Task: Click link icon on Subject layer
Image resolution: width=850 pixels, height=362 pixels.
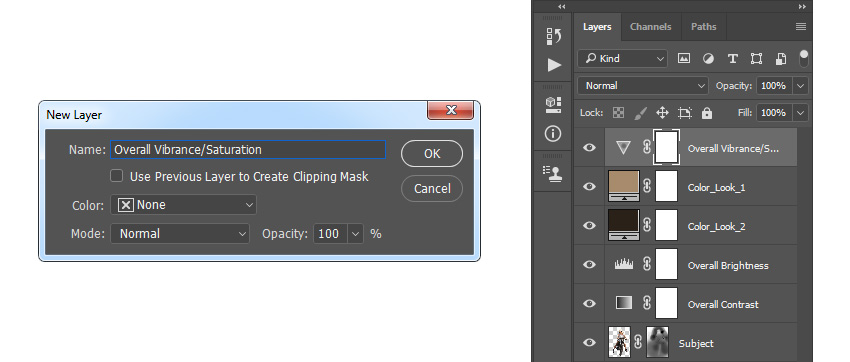Action: pyautogui.click(x=638, y=342)
